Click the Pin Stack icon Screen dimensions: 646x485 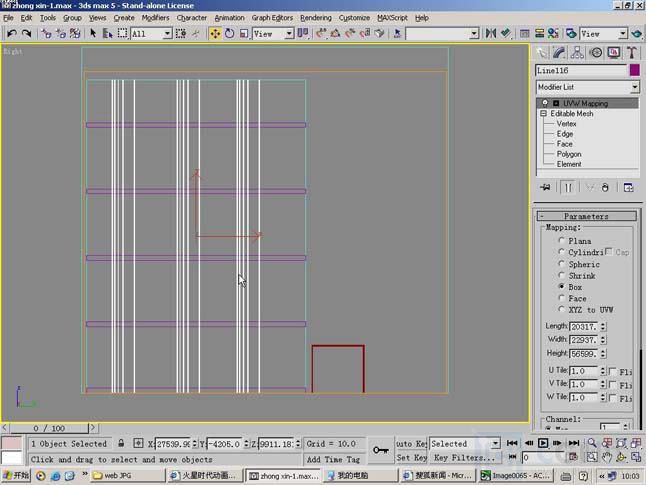click(x=545, y=187)
